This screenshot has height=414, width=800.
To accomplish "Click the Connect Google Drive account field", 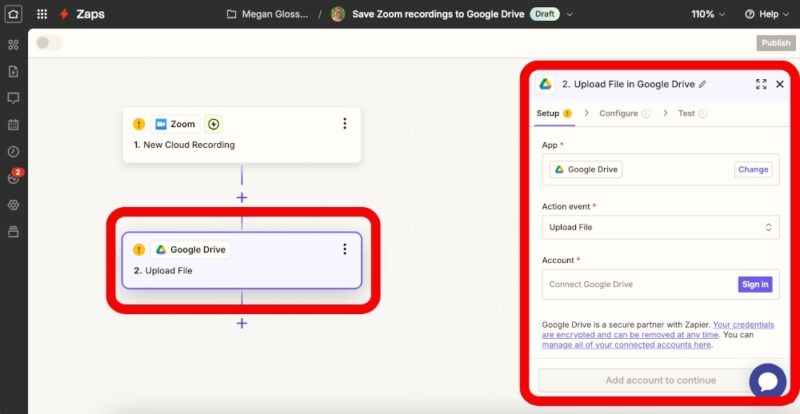I will coord(661,284).
